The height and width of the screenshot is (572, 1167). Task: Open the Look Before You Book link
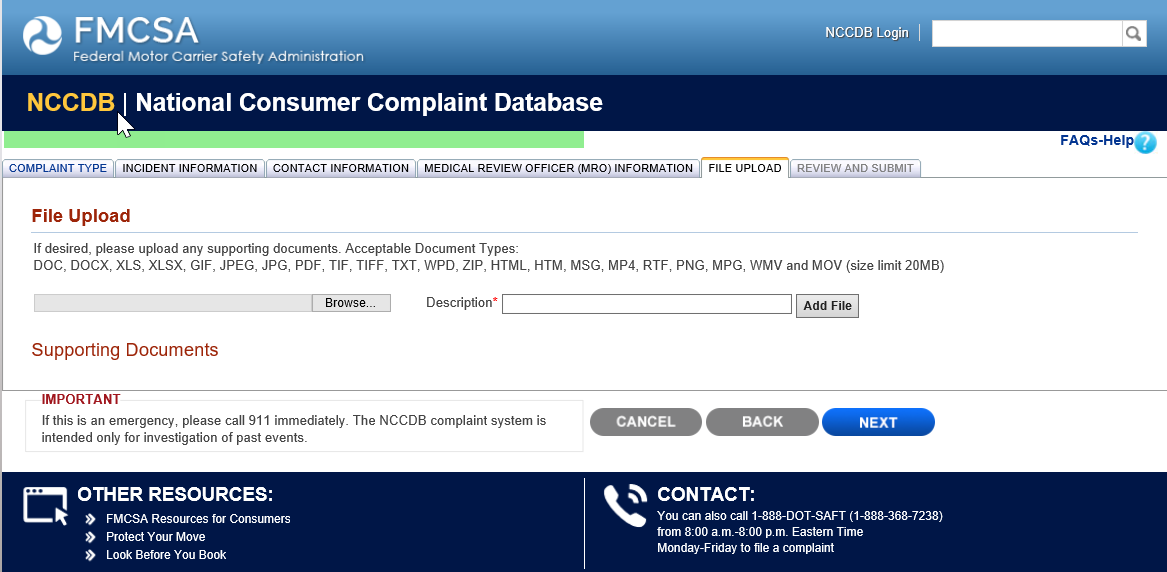click(x=166, y=555)
